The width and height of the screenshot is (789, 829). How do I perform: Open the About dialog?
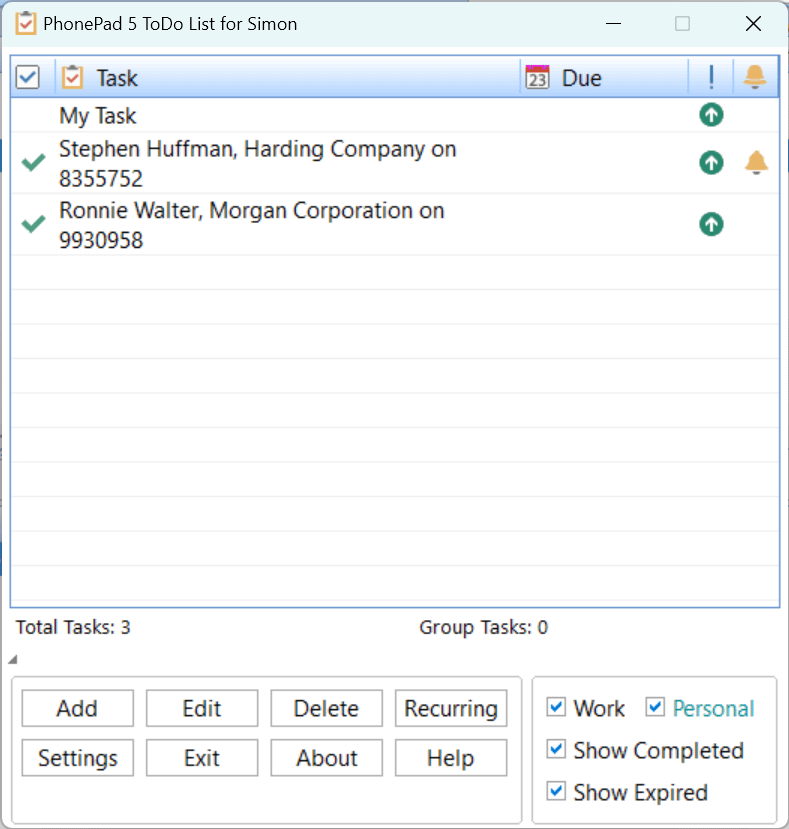[x=326, y=758]
